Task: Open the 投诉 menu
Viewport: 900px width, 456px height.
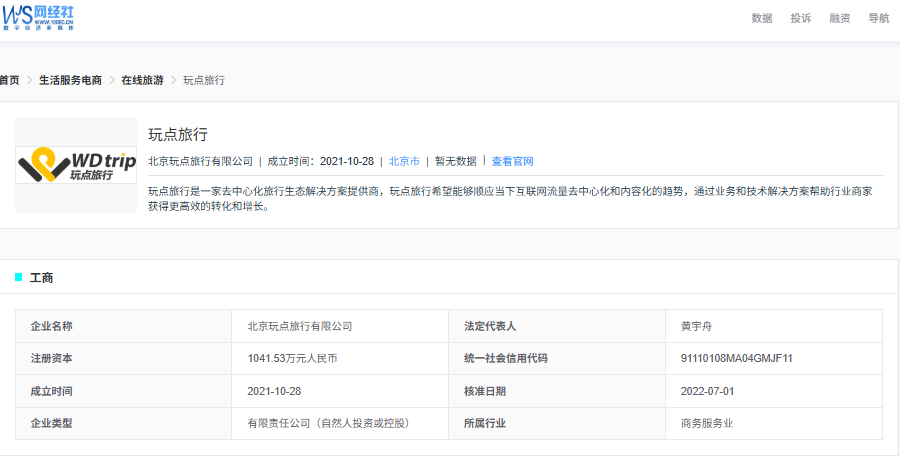Action: coord(801,18)
